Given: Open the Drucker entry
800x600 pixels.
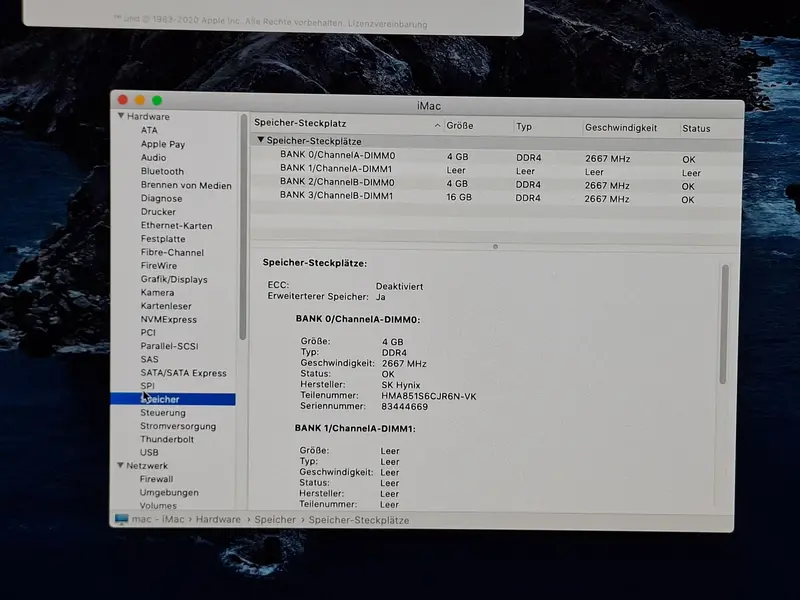Looking at the screenshot, I should [158, 212].
